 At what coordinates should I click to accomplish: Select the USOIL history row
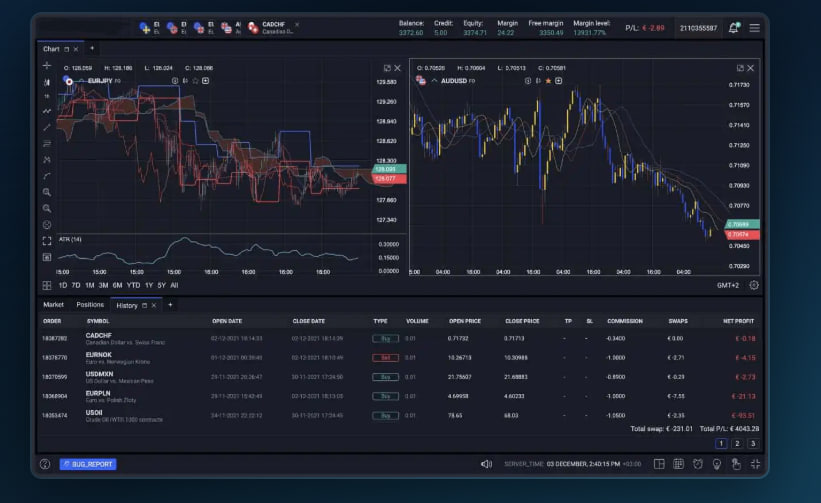point(399,416)
